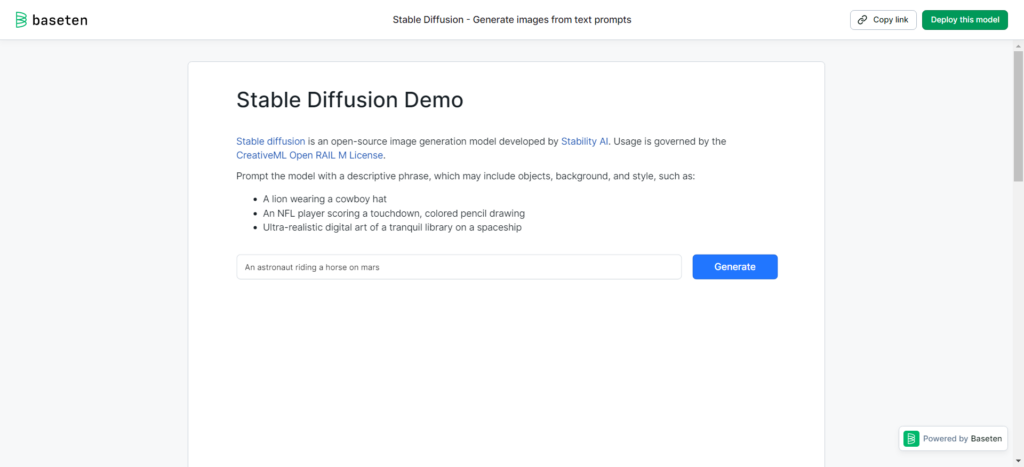
Task: Focus the prompt text input field
Action: (458, 267)
